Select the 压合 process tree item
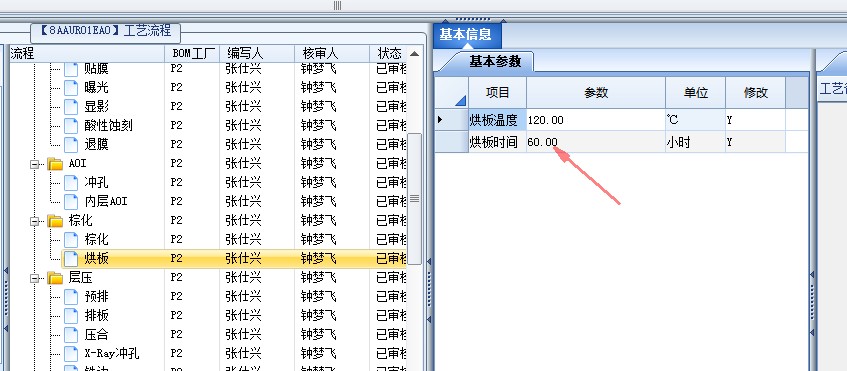Viewport: 847px width, 371px height. [96, 335]
